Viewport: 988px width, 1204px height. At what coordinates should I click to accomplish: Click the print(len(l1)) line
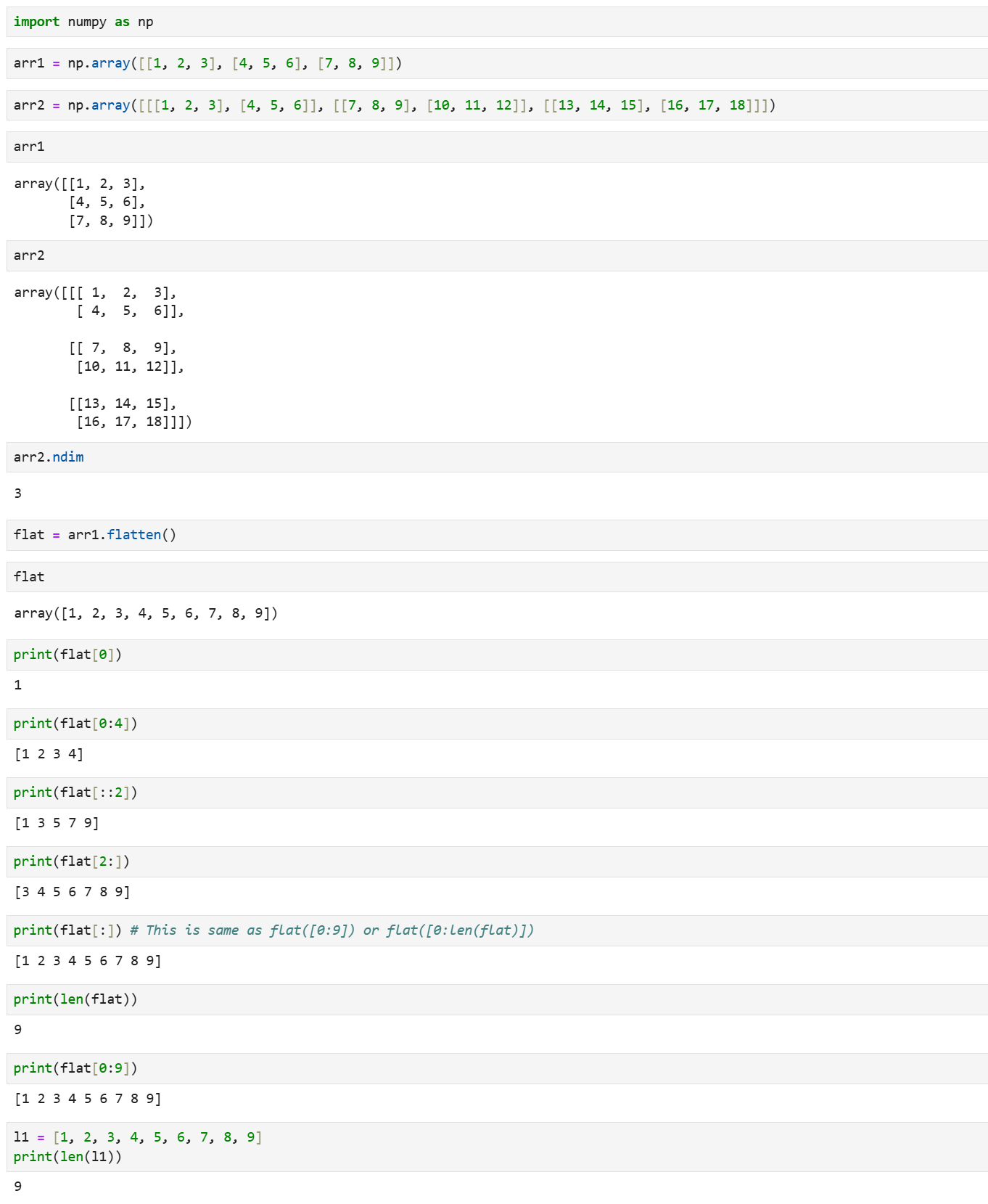[67, 1157]
